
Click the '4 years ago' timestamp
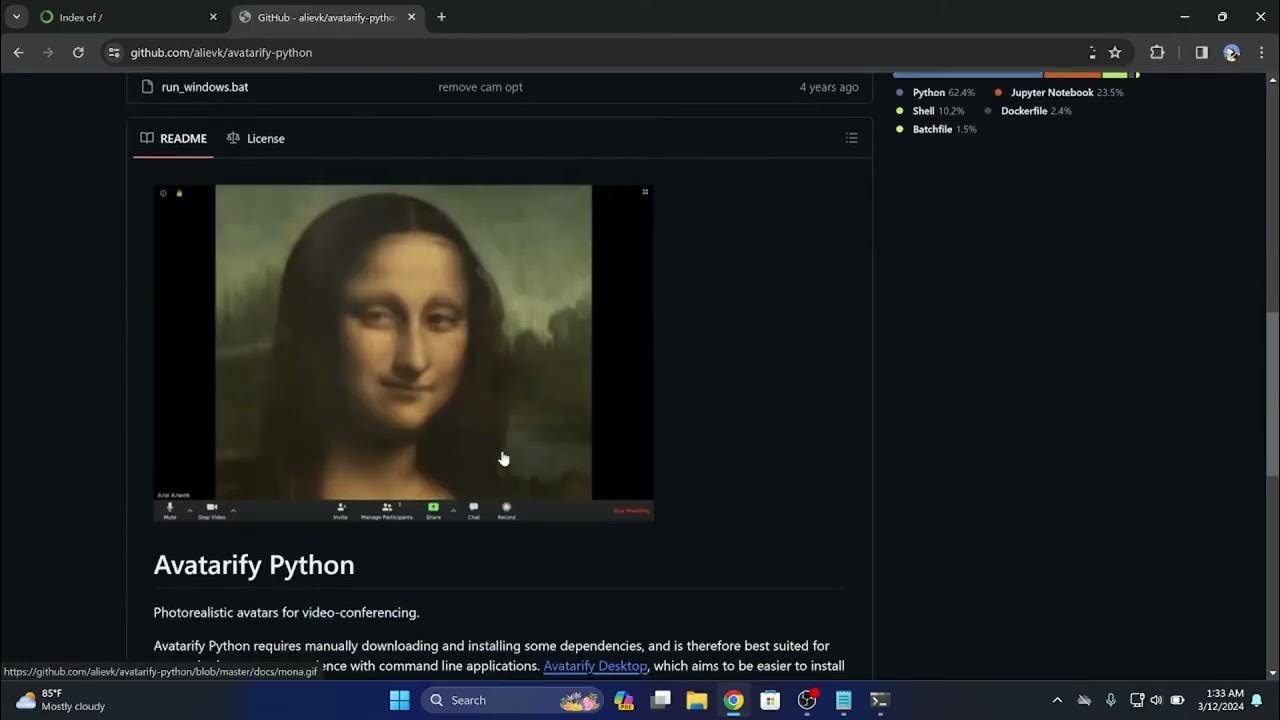click(829, 87)
